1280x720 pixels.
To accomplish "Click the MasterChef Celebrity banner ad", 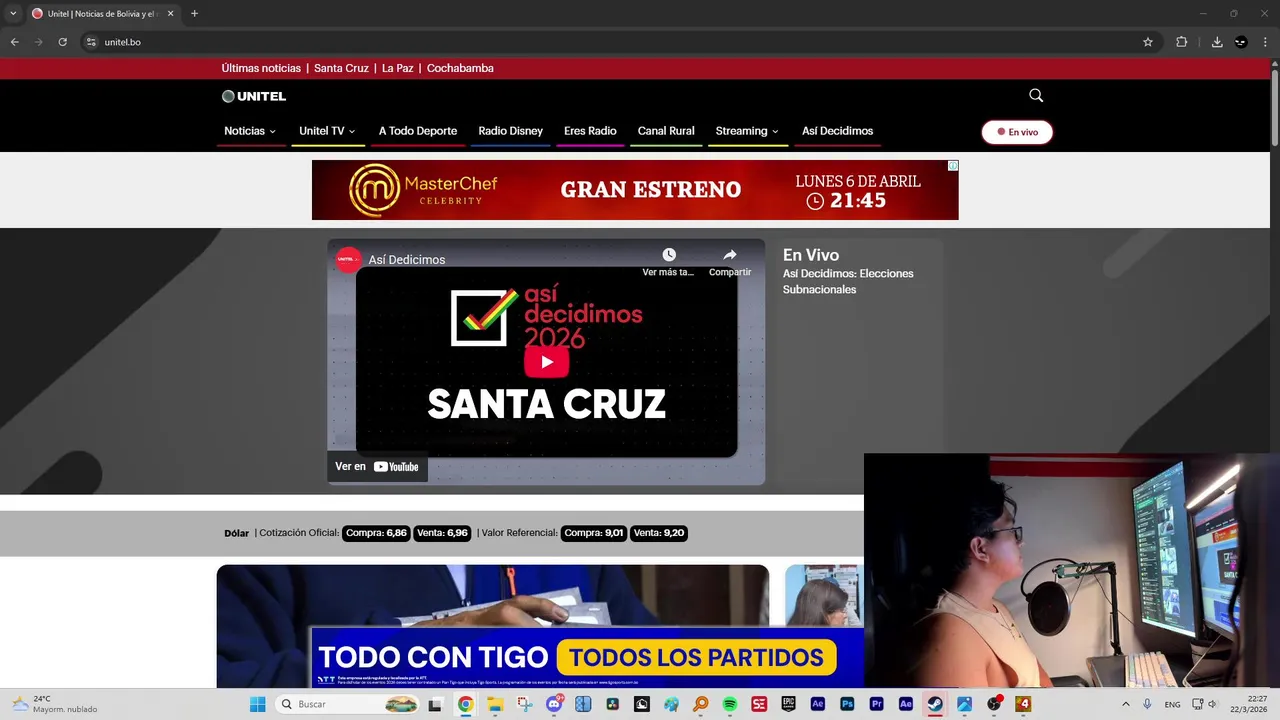I will point(635,190).
